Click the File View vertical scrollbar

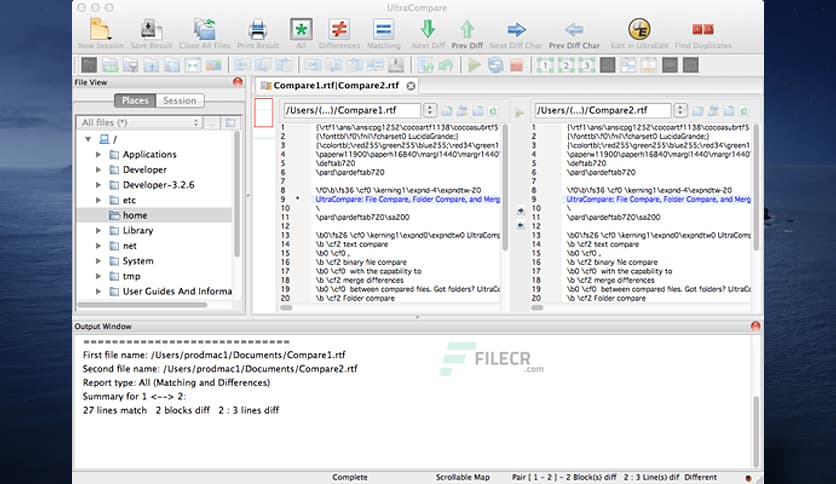coord(237,200)
